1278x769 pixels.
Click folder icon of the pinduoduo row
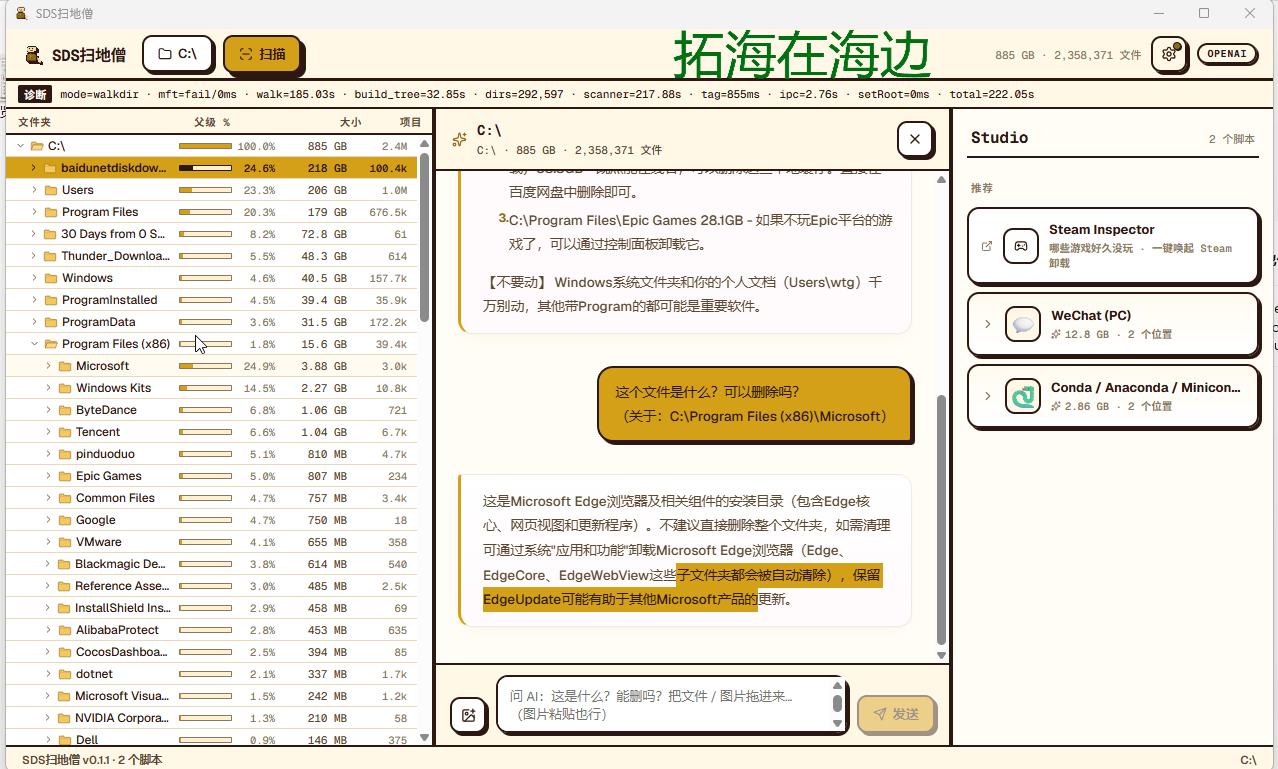(66, 454)
